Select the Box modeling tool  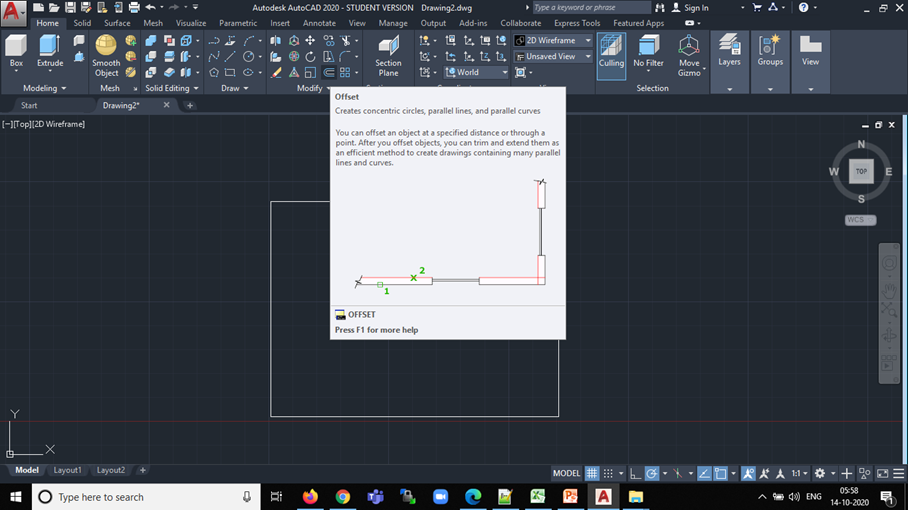[x=16, y=52]
